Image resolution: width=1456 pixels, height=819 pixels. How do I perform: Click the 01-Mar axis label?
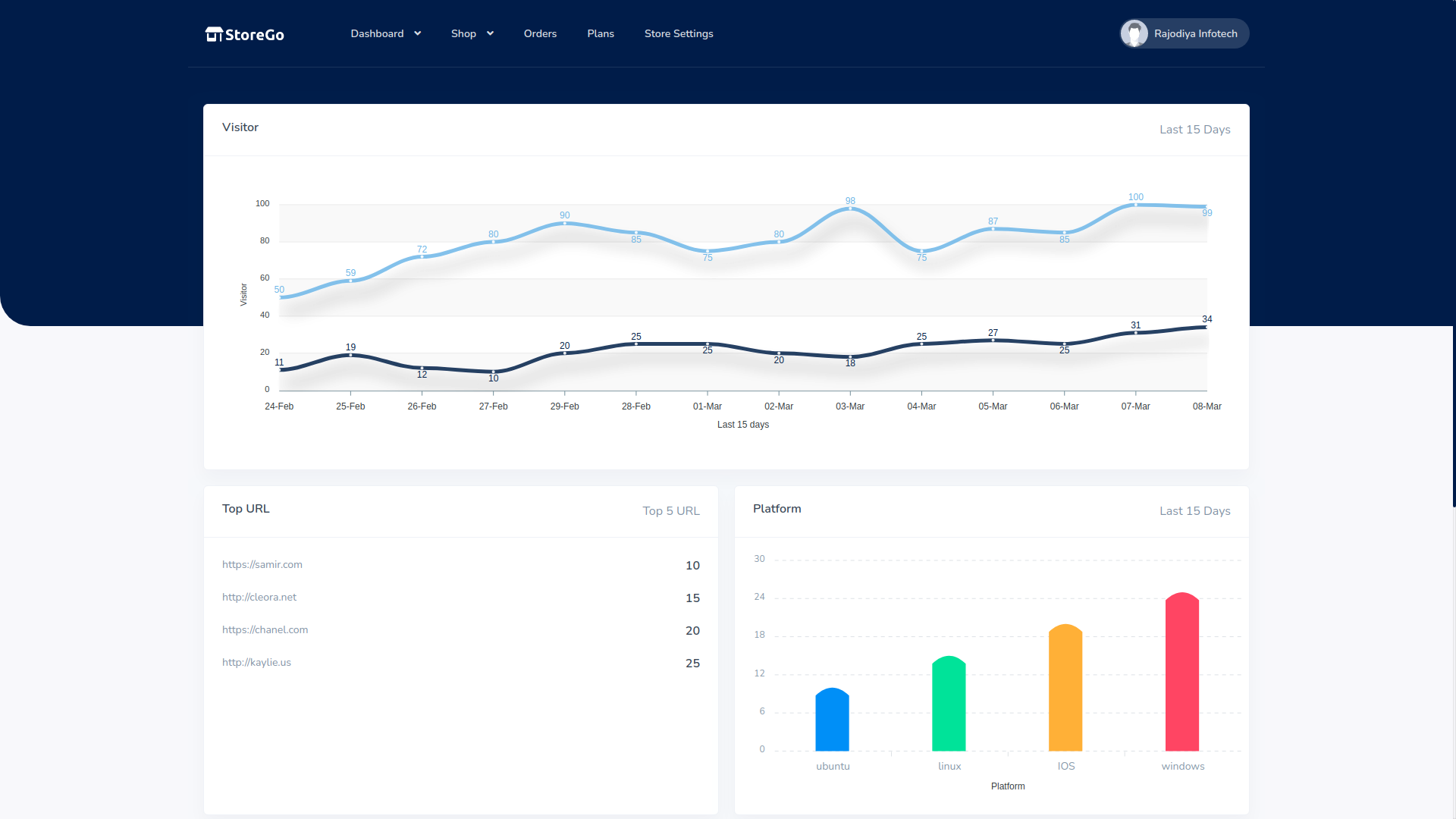pos(708,406)
